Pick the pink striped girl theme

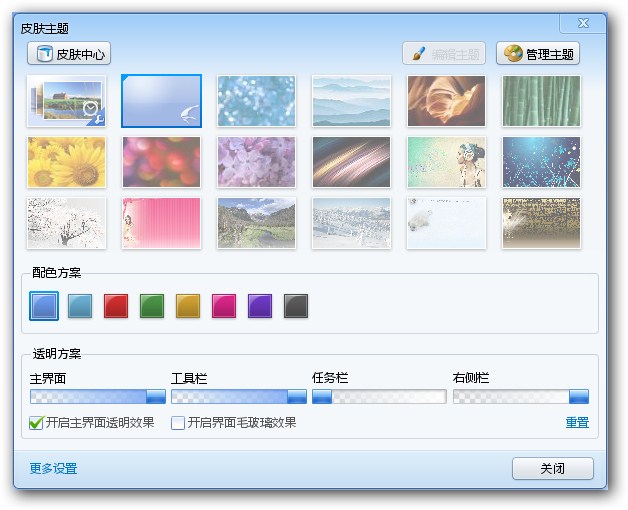tap(161, 223)
